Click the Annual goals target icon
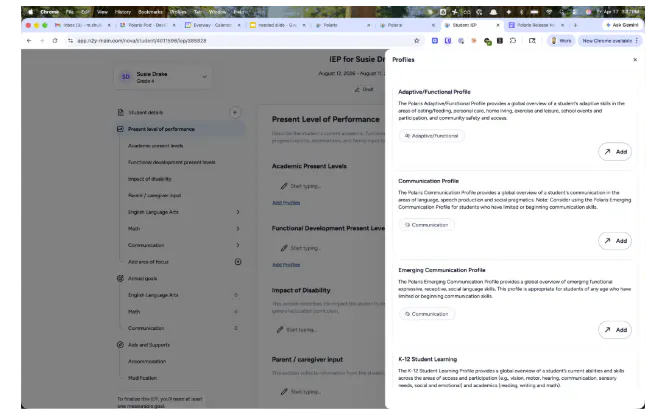 click(121, 280)
